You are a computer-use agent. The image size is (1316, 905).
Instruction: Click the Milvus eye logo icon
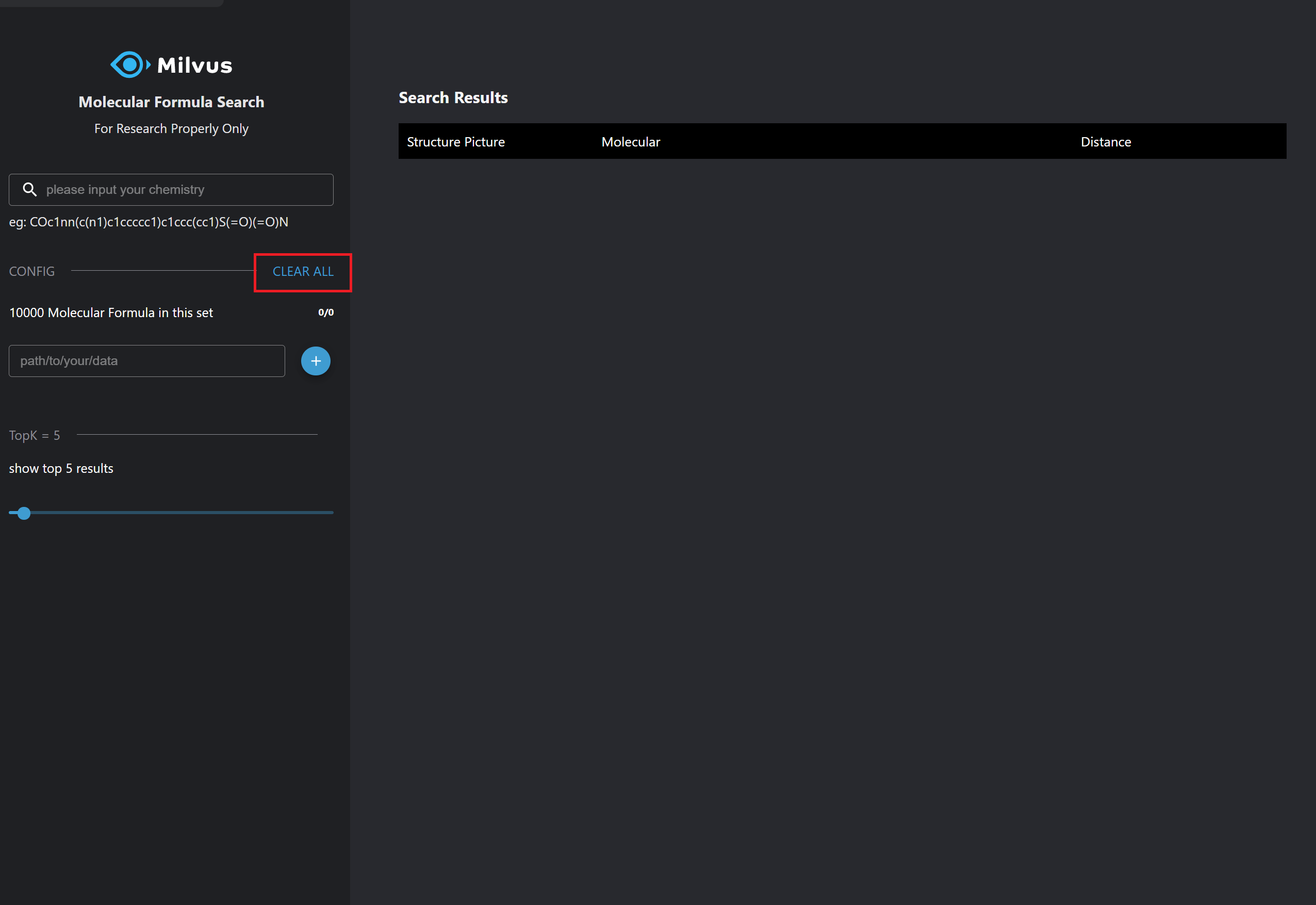click(x=129, y=65)
